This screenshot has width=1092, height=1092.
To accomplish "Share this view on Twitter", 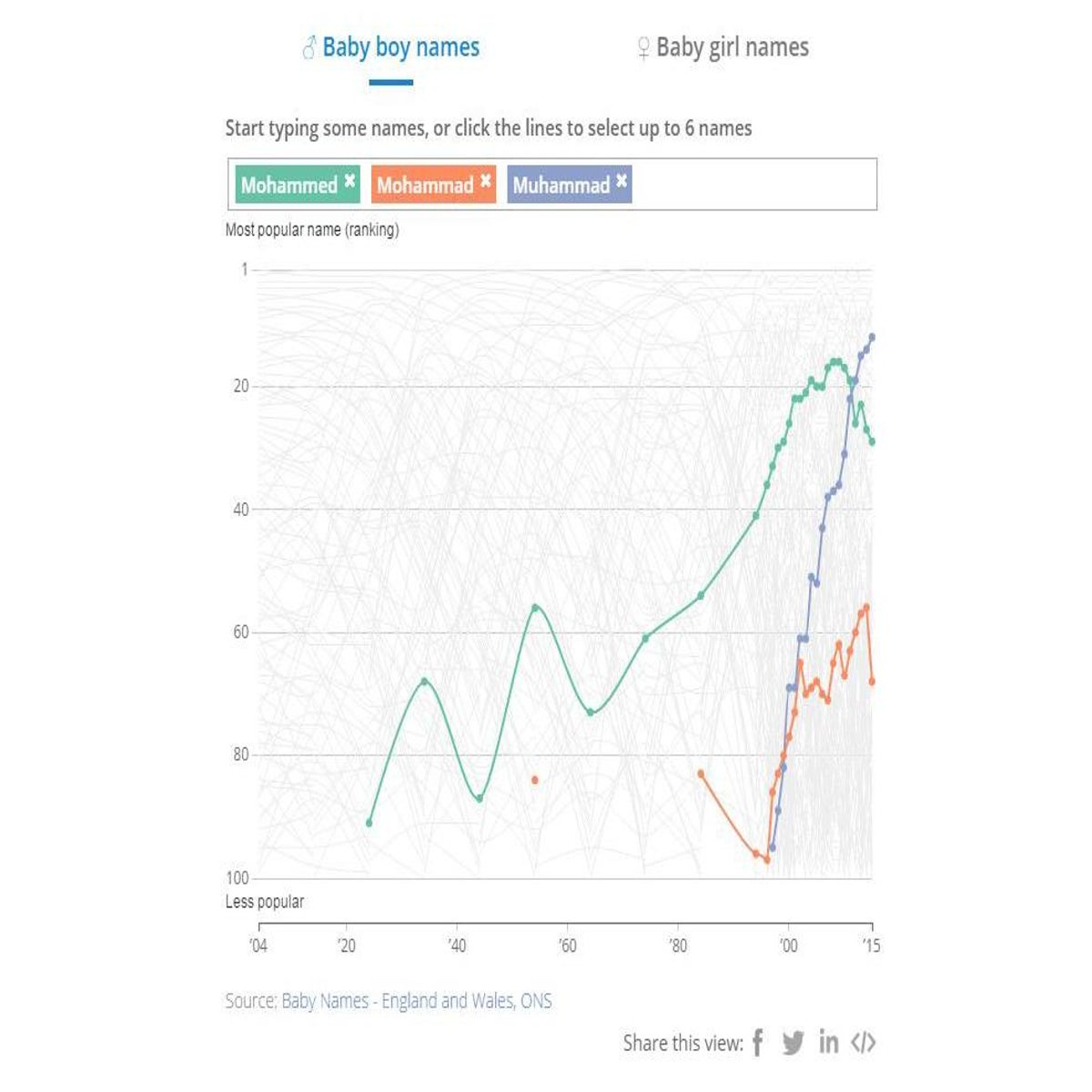I will click(793, 1042).
